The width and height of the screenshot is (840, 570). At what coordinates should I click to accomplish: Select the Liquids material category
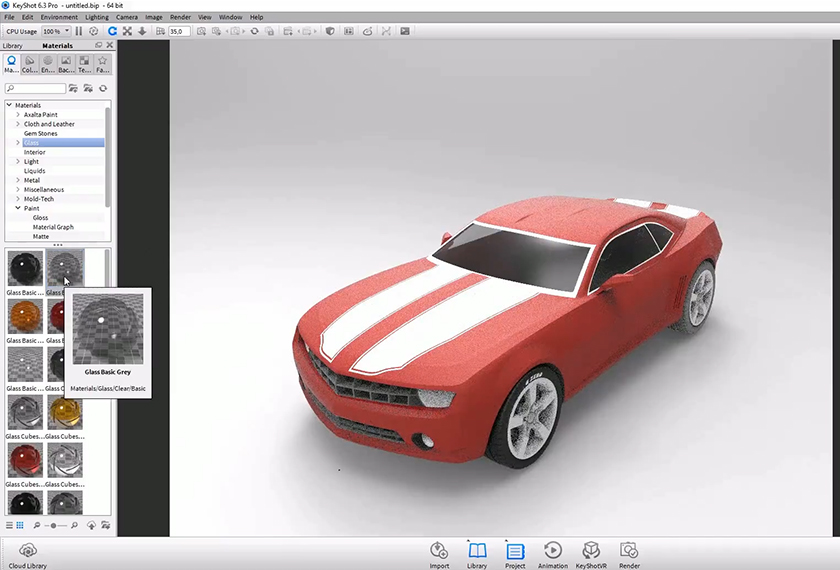(x=34, y=171)
